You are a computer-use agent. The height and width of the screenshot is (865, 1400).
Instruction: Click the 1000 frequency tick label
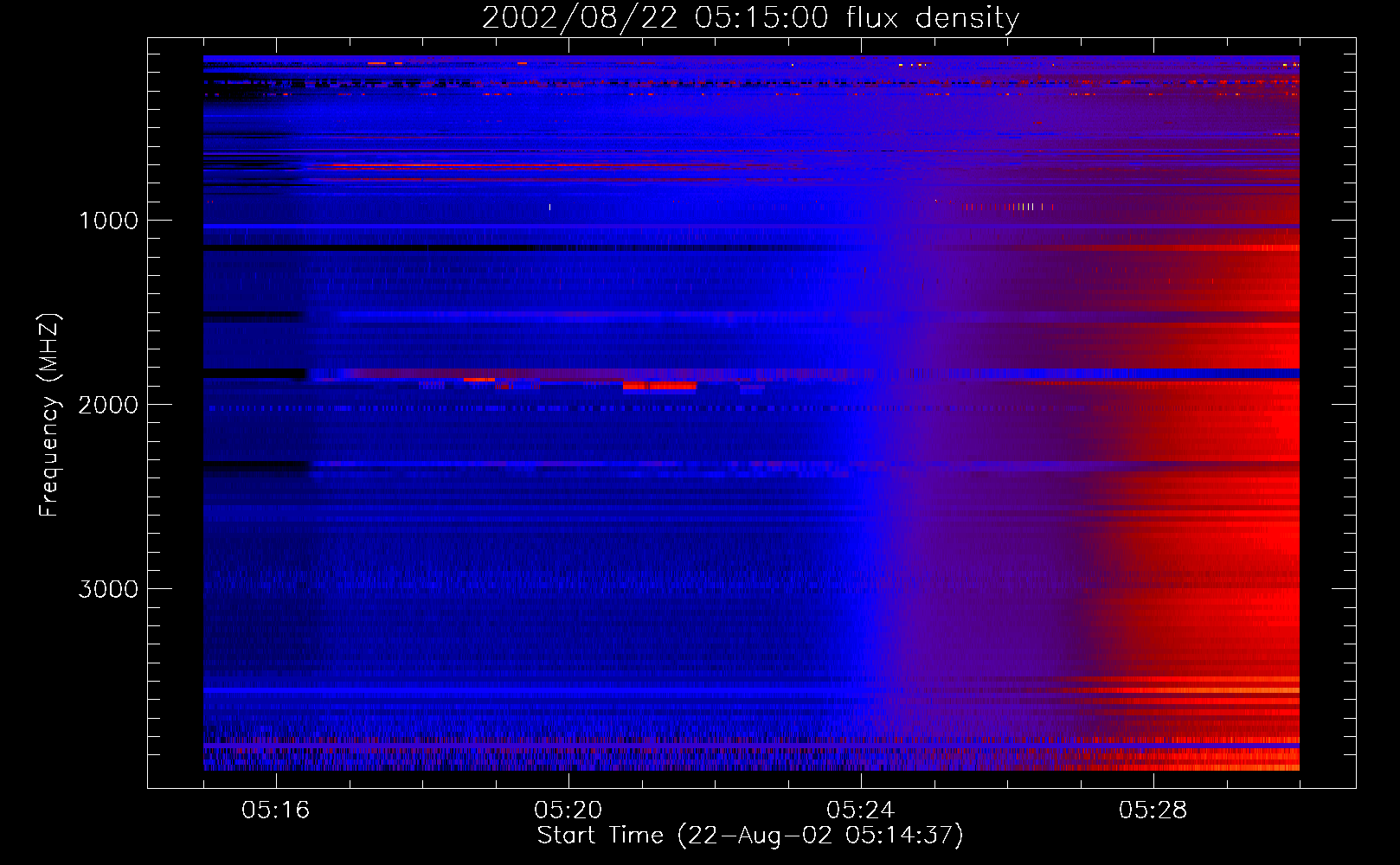click(108, 221)
